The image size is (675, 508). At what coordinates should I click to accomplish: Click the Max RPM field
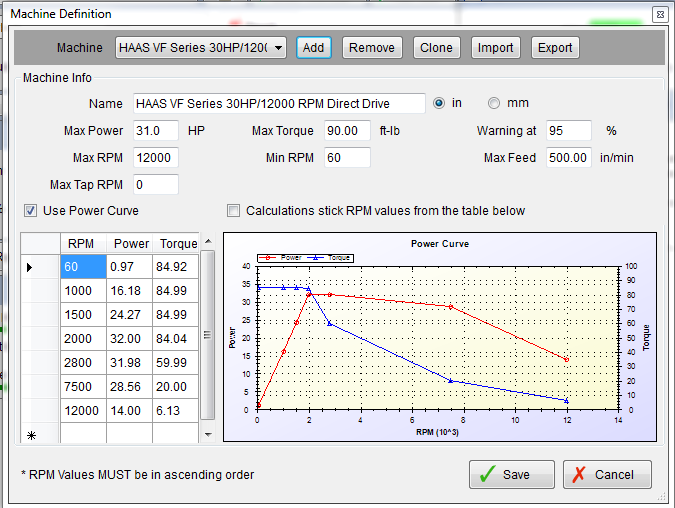[x=155, y=158]
